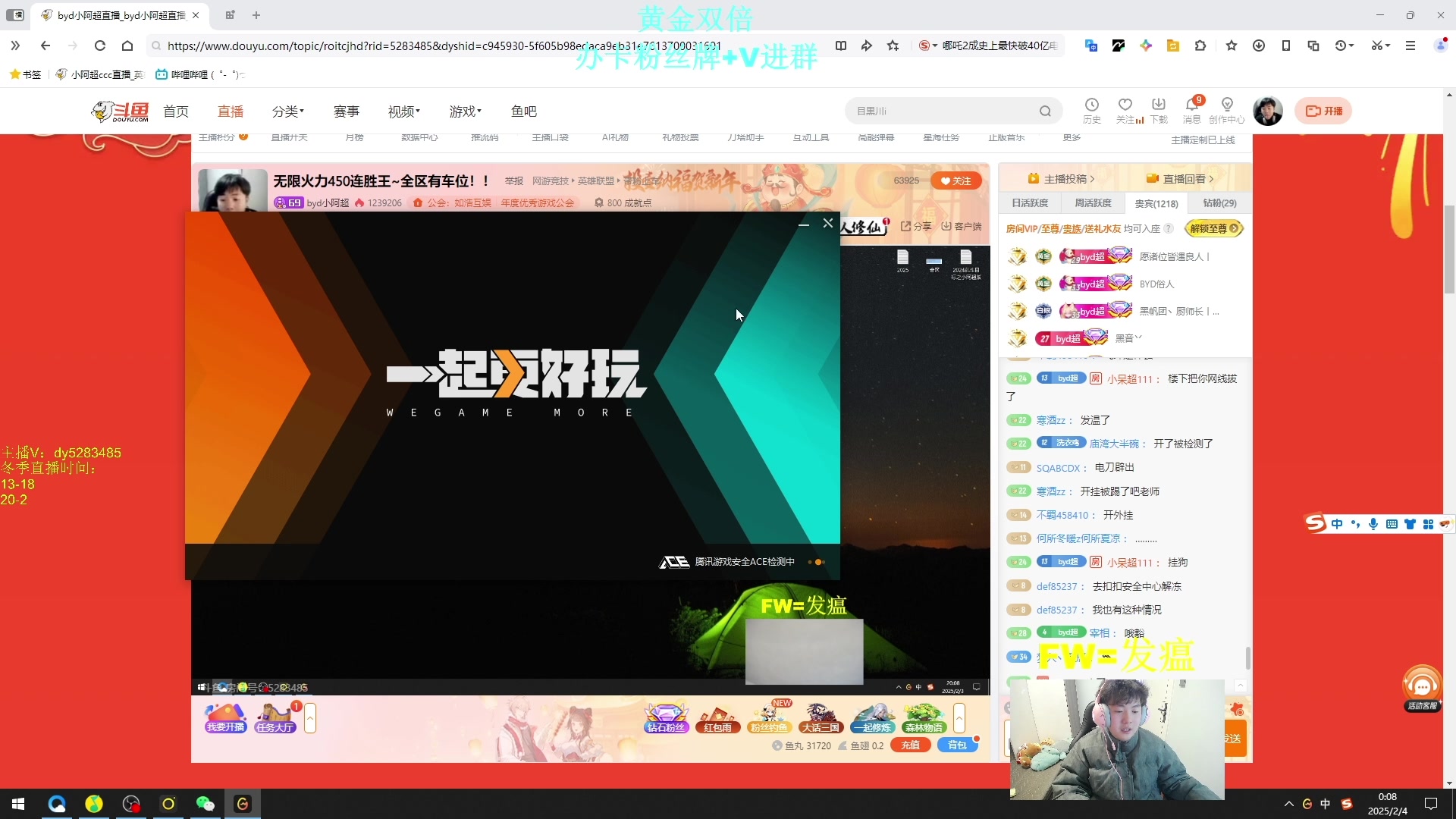The height and width of the screenshot is (819, 1456).
Task: Open the 背包 backpack button
Action: coord(957,745)
